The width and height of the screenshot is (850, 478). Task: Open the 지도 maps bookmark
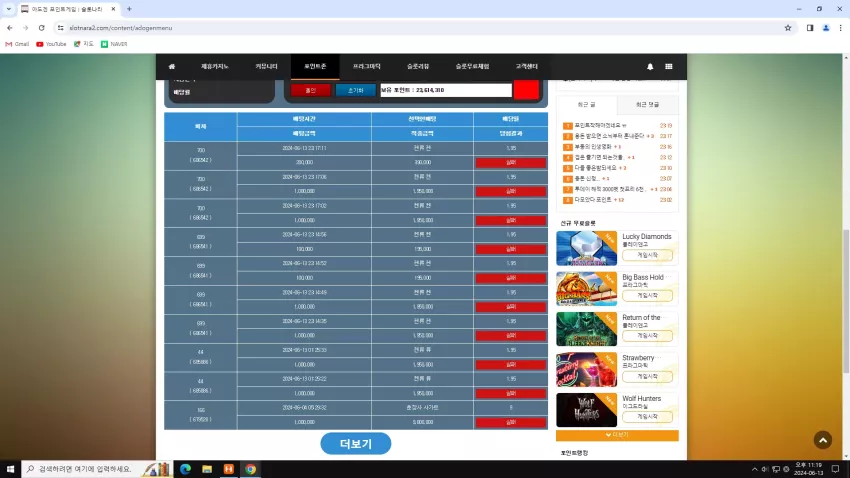click(84, 44)
